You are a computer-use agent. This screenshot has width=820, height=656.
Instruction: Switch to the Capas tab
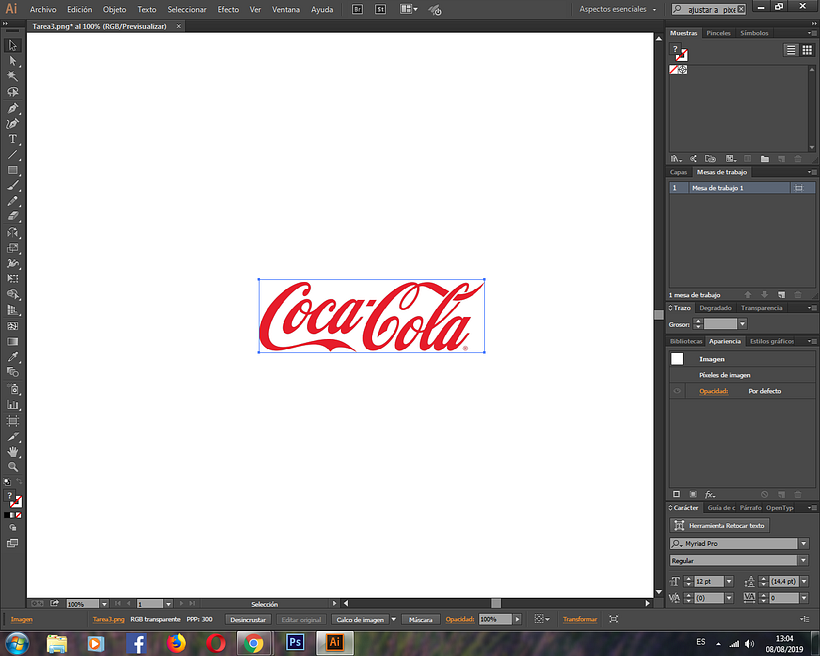[x=678, y=172]
